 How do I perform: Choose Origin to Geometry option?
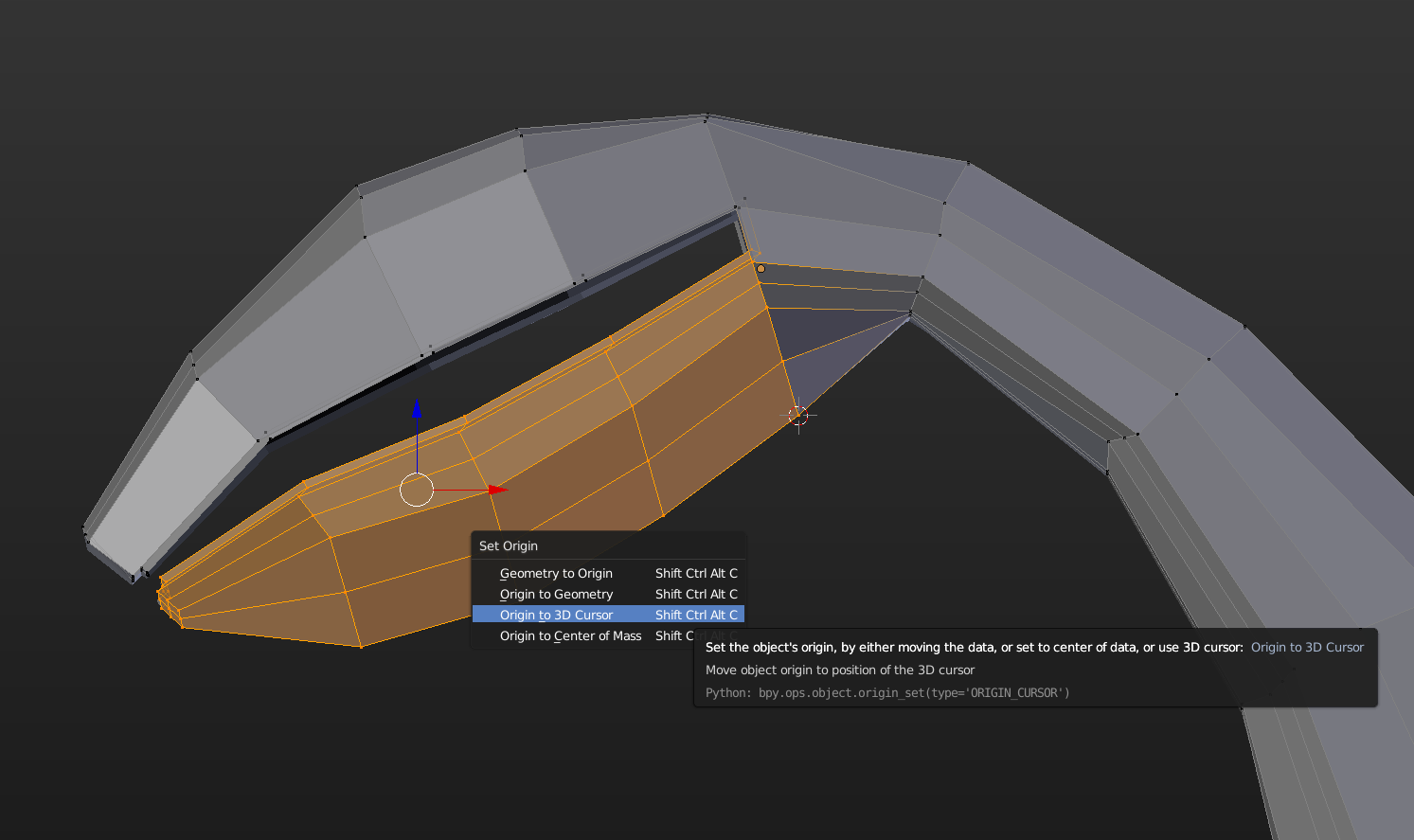coord(608,594)
